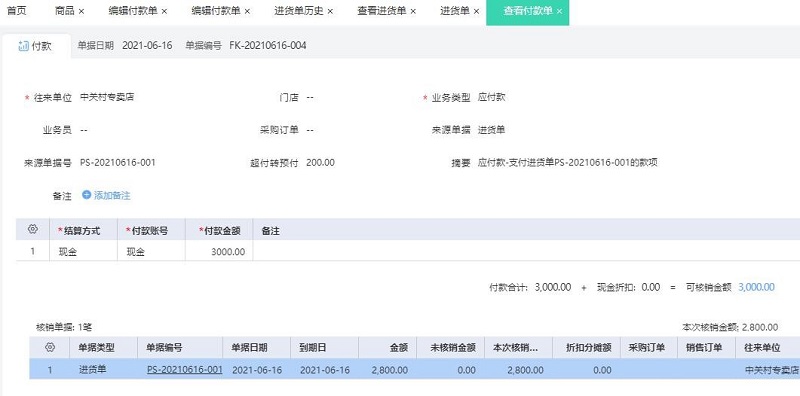Image resolution: width=800 pixels, height=396 pixels.
Task: Select the 现金 settlement method cell
Action: point(84,252)
